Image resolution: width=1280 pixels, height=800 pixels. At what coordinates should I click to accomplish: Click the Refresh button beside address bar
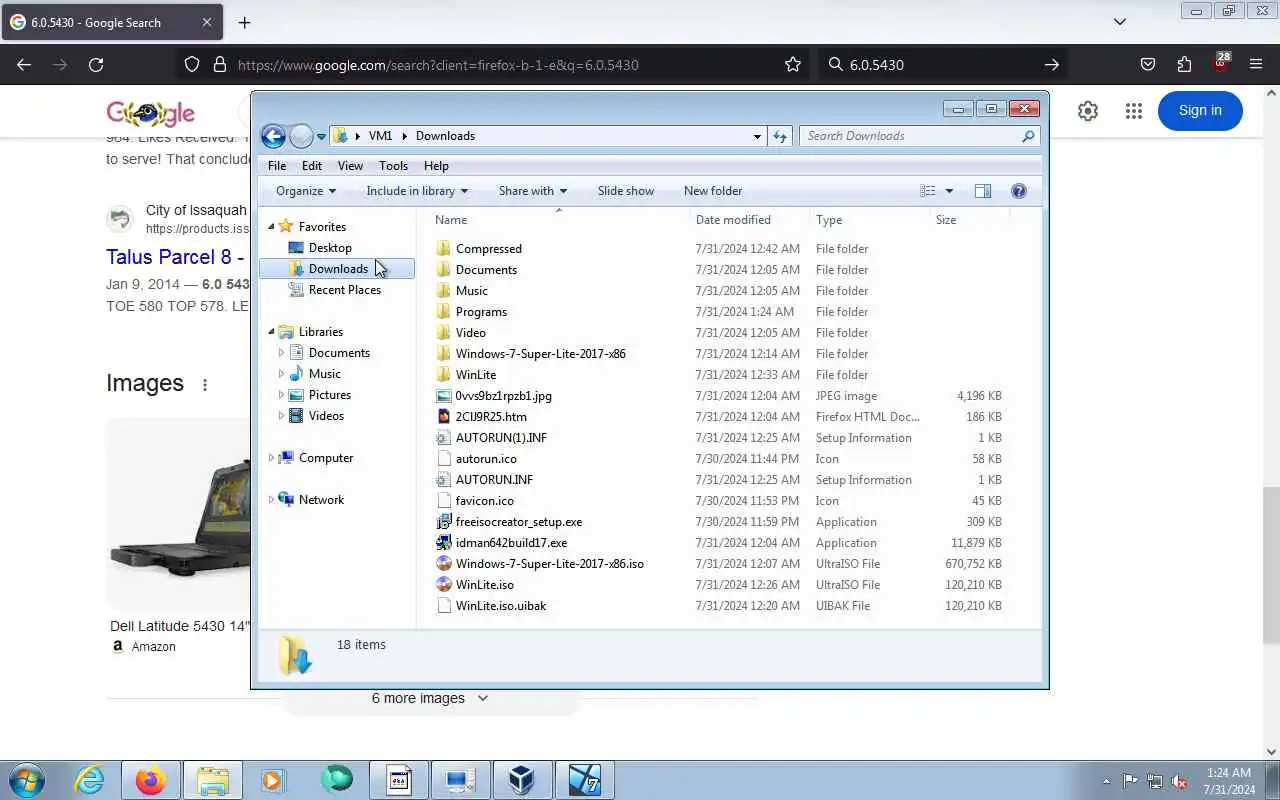pyautogui.click(x=780, y=136)
